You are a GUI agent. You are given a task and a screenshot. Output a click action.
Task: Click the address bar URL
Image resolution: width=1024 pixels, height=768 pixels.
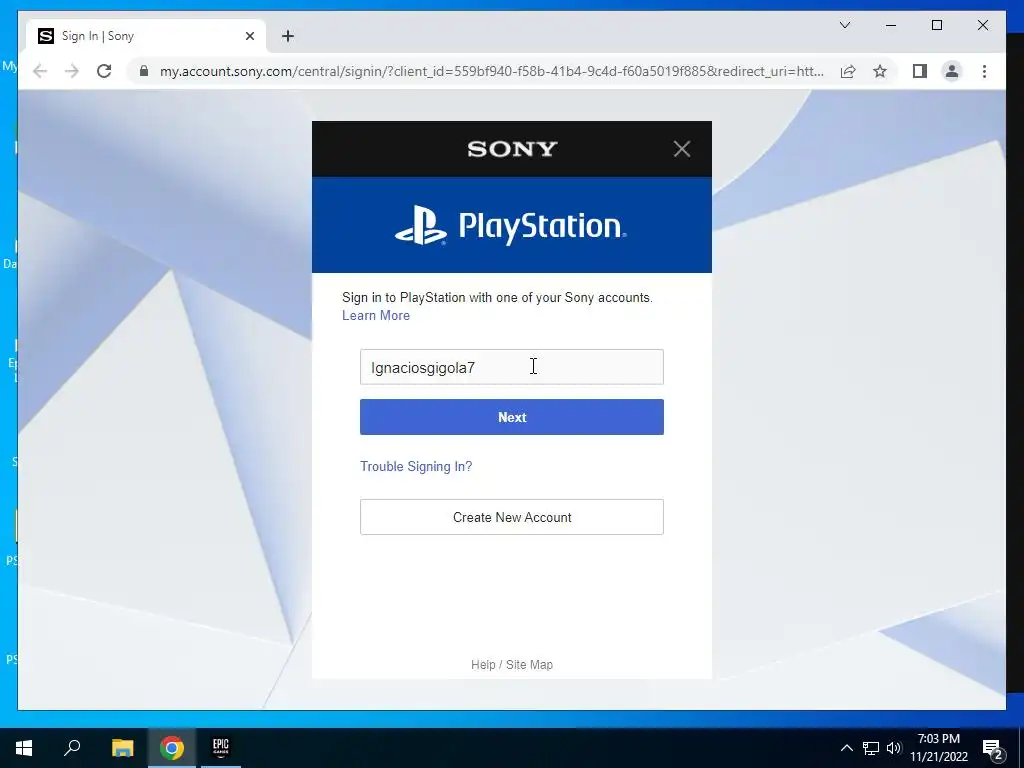click(x=491, y=71)
